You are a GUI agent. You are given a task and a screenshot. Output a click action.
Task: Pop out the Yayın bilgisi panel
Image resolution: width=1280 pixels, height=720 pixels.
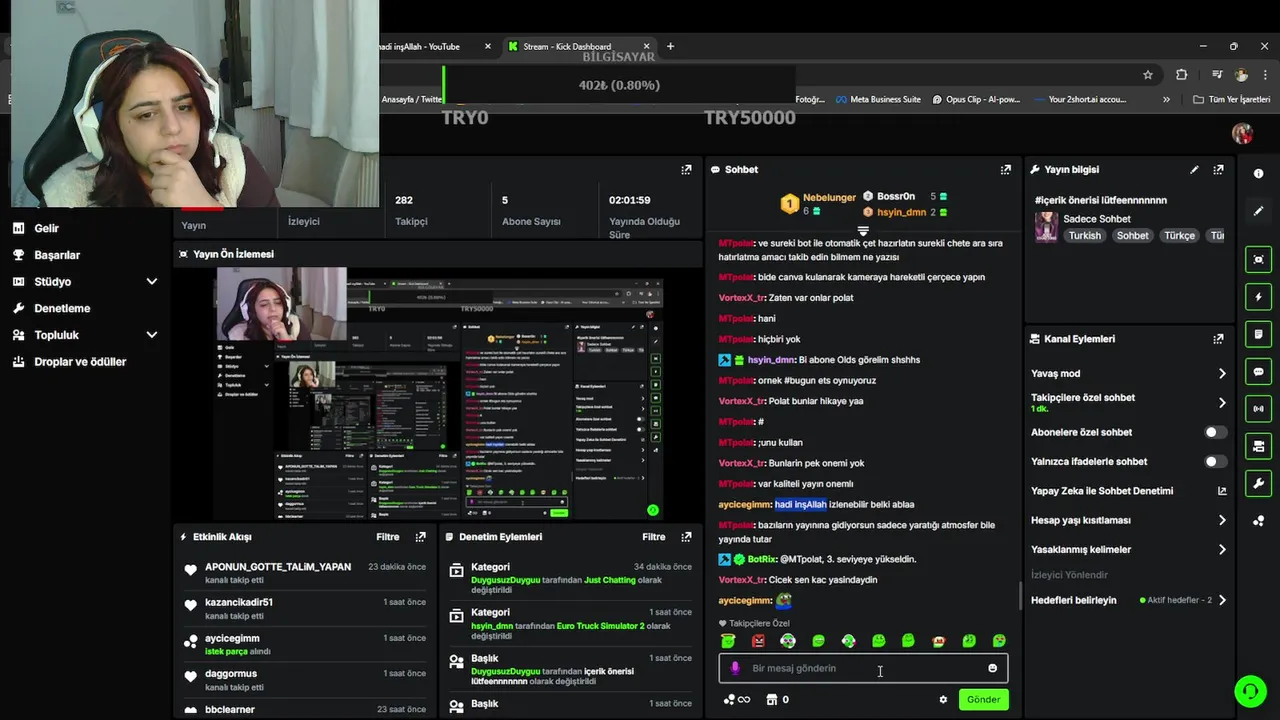click(x=1218, y=170)
